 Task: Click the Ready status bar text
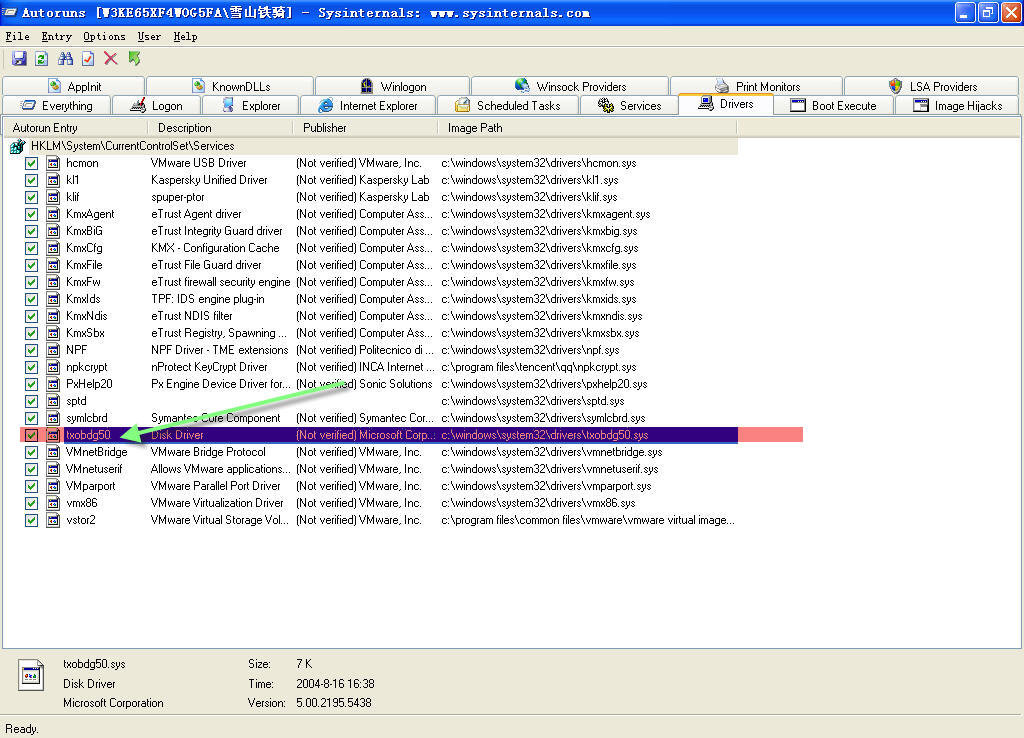click(22, 729)
